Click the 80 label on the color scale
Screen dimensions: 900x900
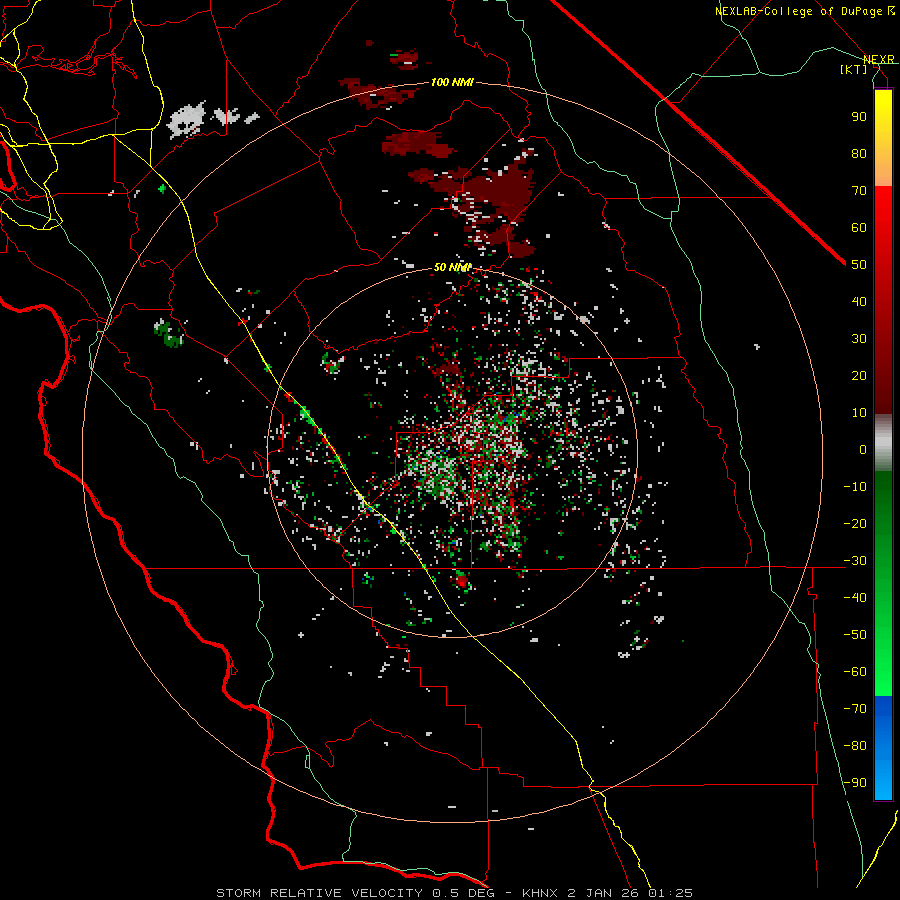pyautogui.click(x=859, y=153)
